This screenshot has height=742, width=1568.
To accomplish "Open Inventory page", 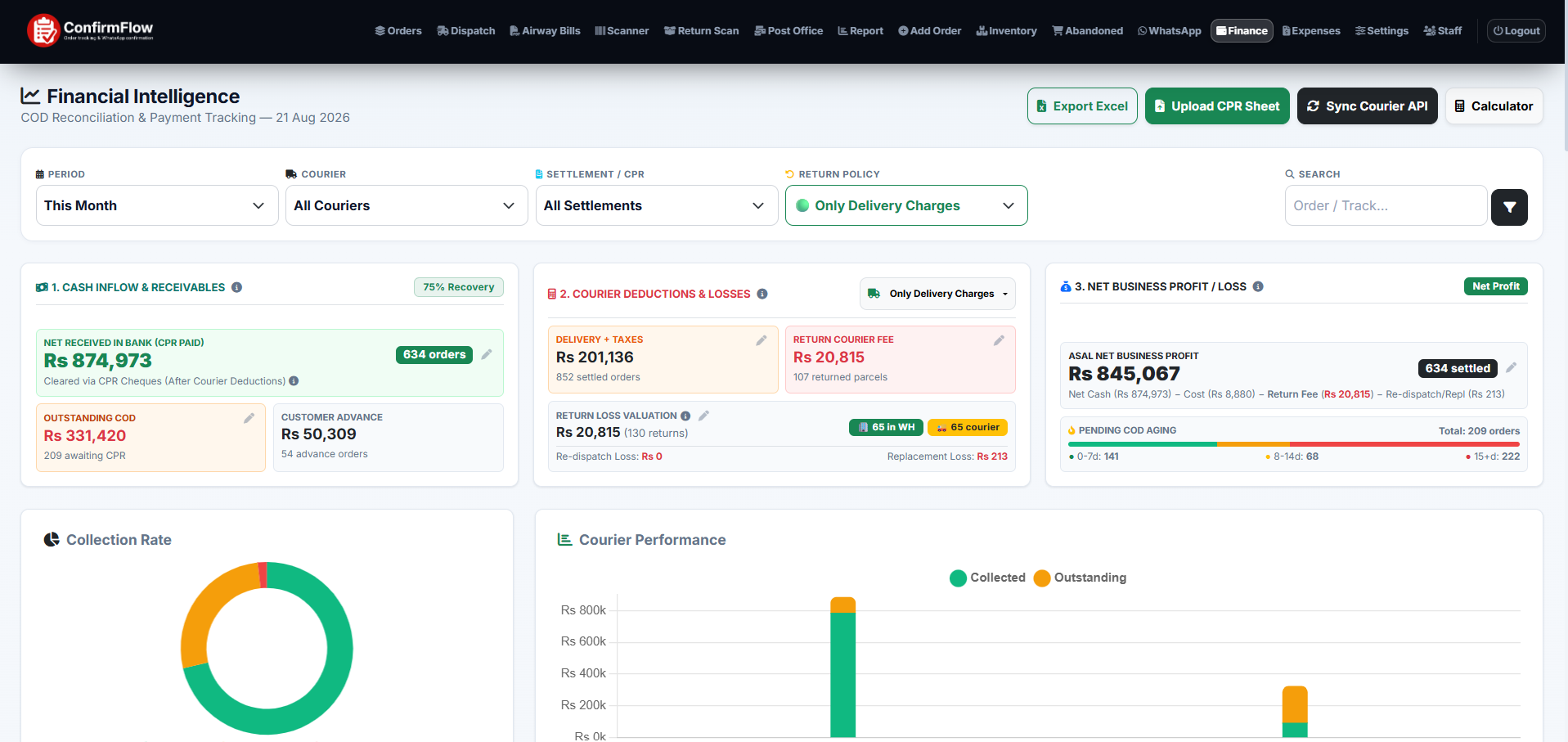I will (1006, 31).
